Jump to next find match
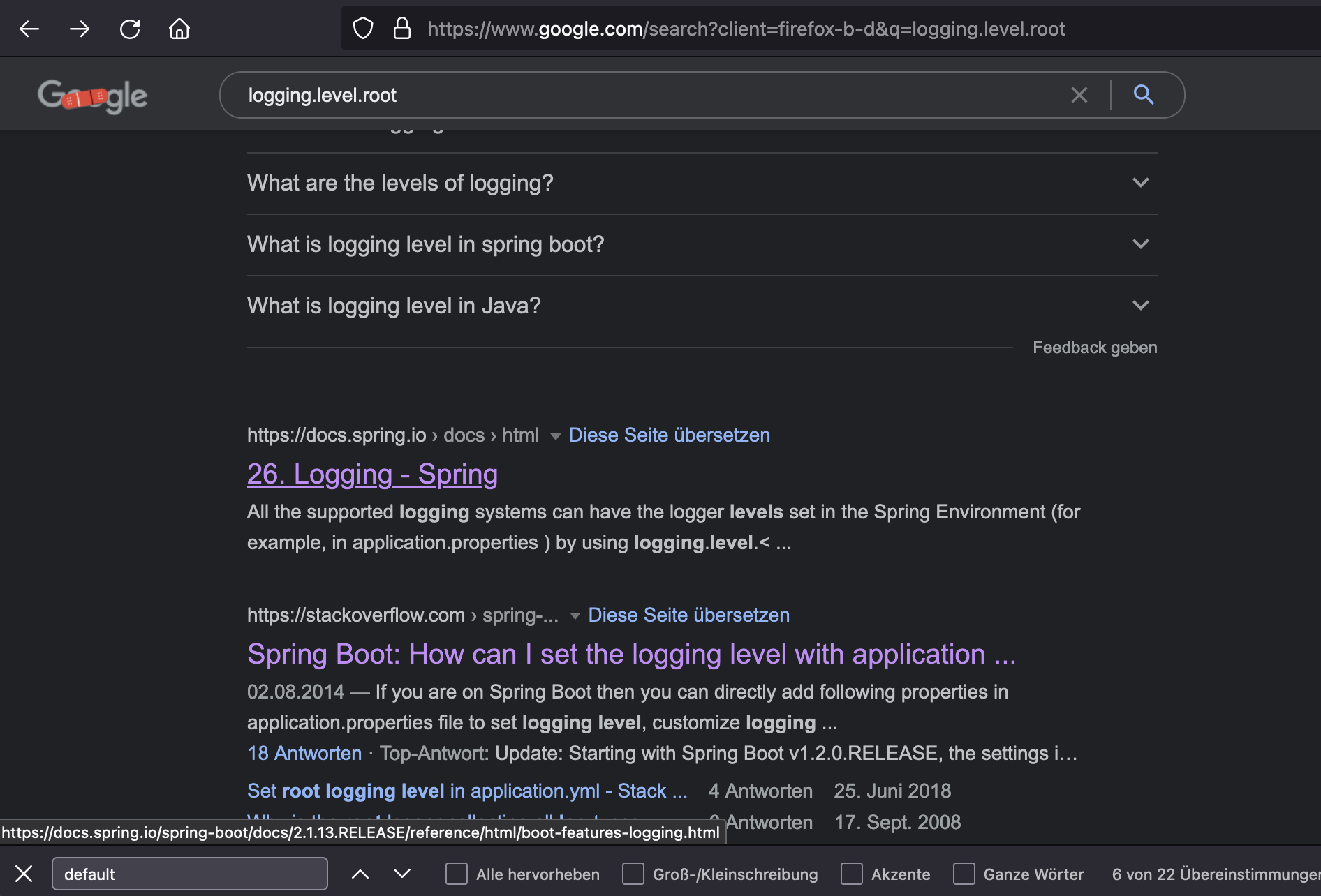 [402, 874]
